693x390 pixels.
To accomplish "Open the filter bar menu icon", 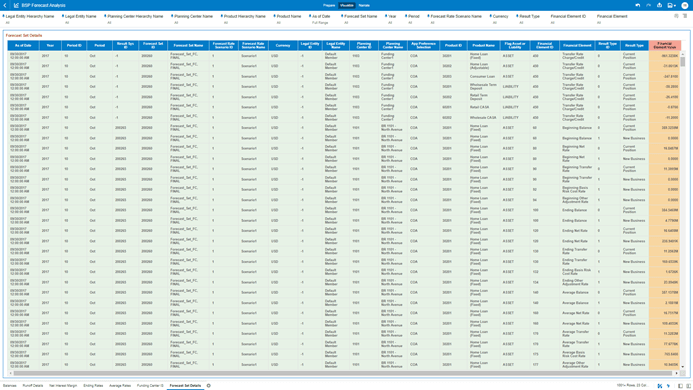I will coord(685,16).
